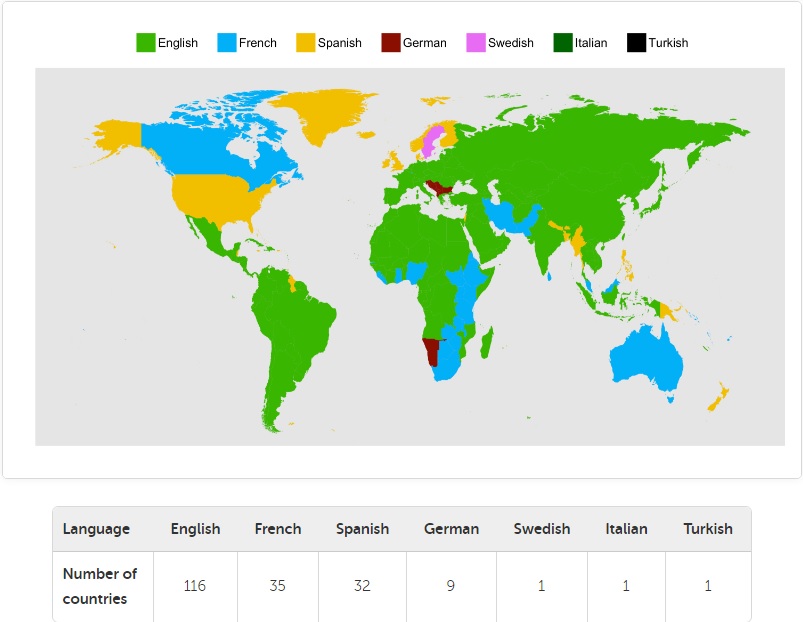The width and height of the screenshot is (803, 622).
Task: Click Canada on the world map
Action: click(205, 148)
